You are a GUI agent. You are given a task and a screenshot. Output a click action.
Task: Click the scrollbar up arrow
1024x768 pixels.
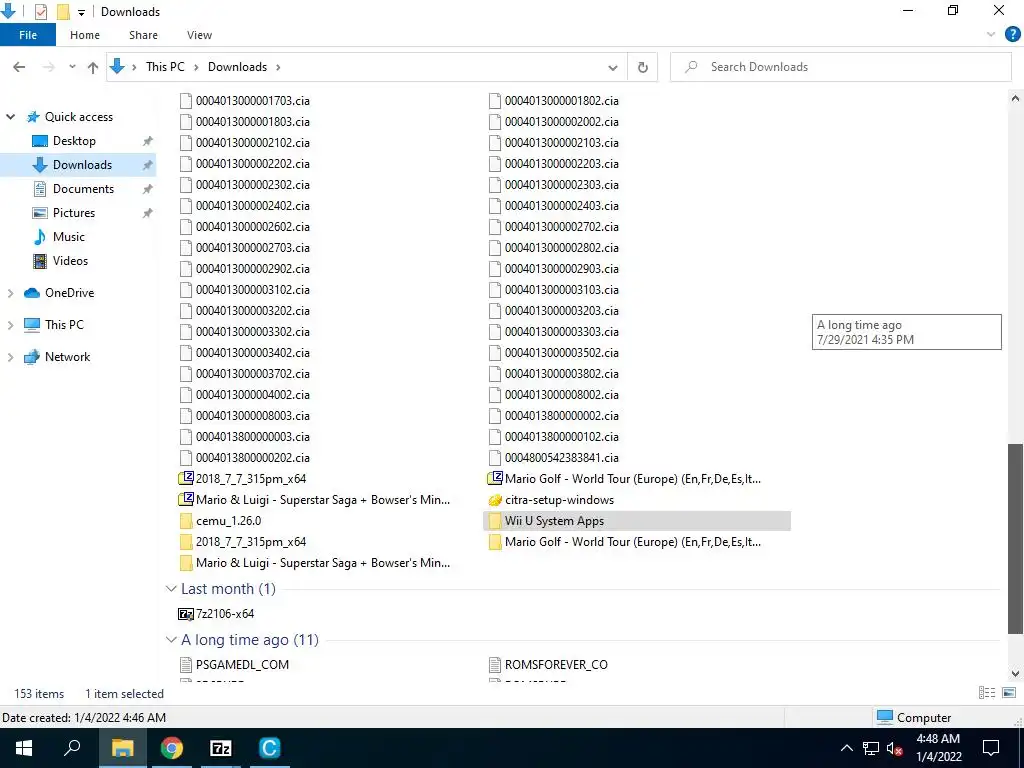pos(1015,99)
